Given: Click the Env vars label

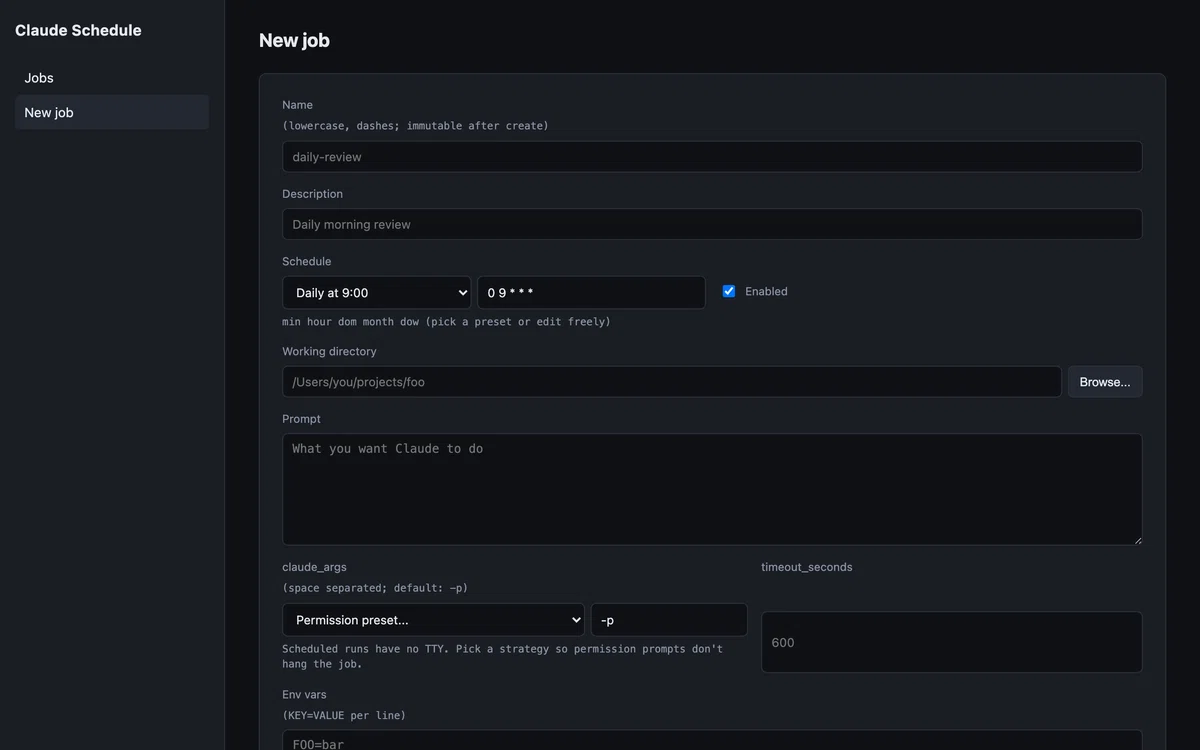Looking at the screenshot, I should coord(304,695).
